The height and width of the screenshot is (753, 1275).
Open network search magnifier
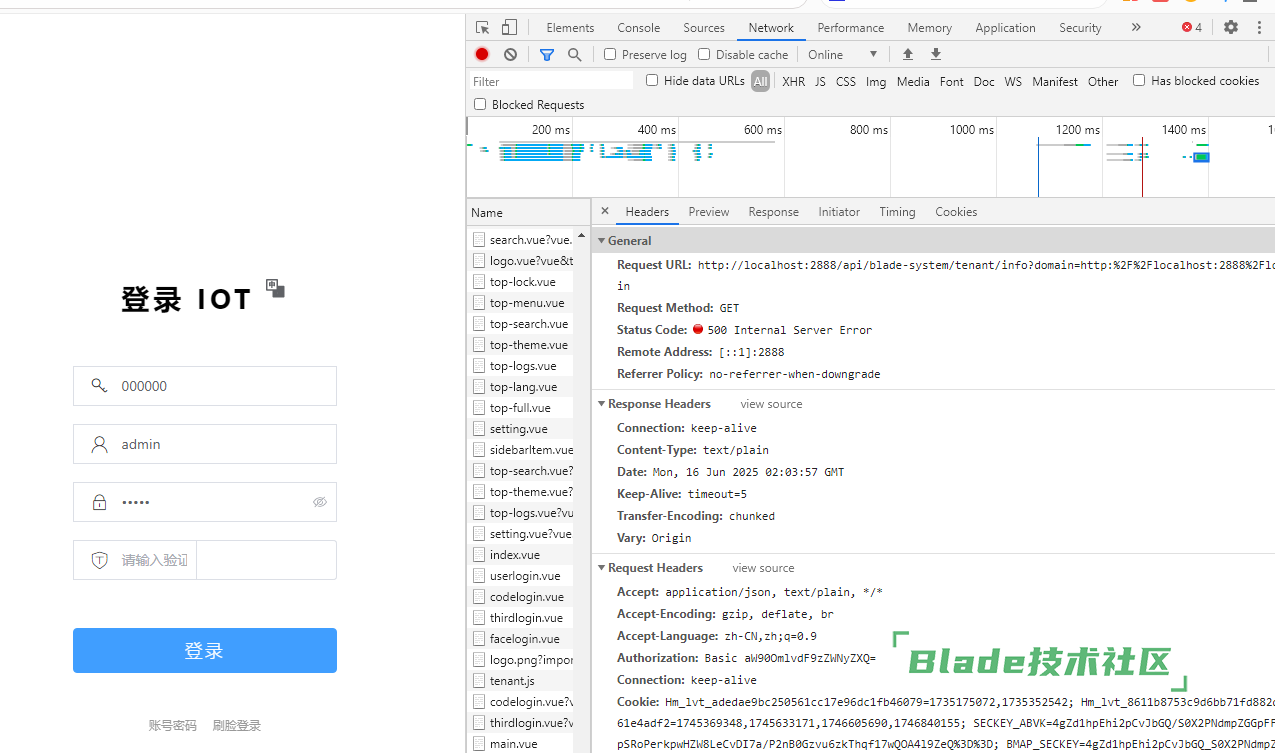pos(575,54)
